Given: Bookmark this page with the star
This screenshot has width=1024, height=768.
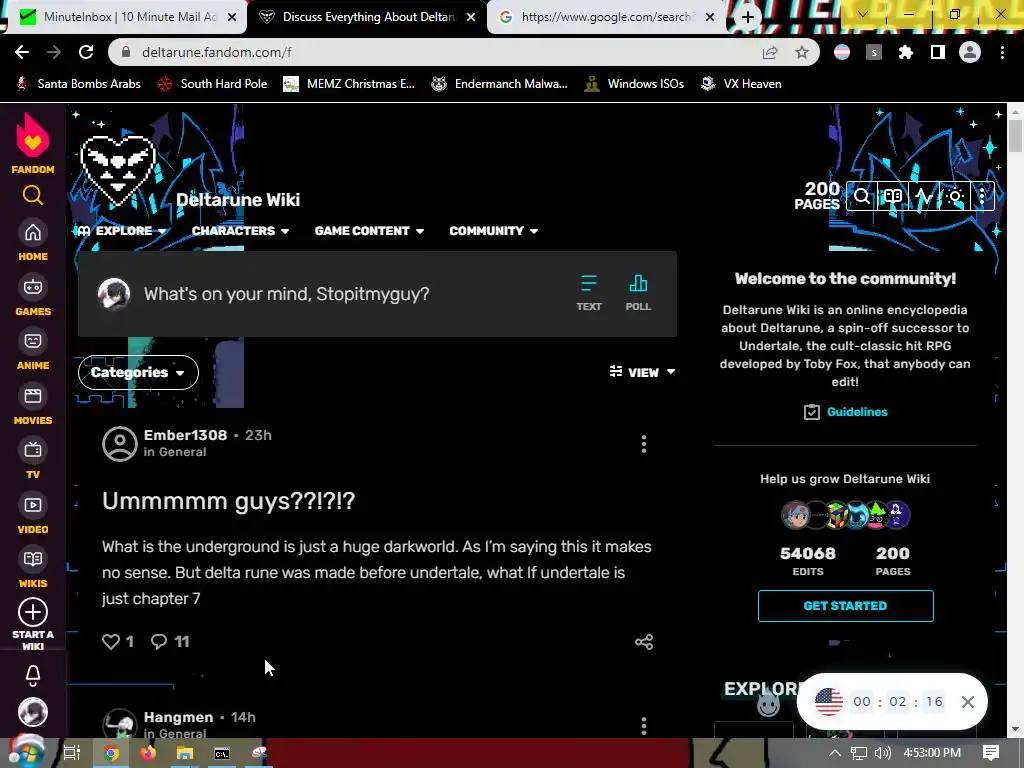Looking at the screenshot, I should coord(802,52).
